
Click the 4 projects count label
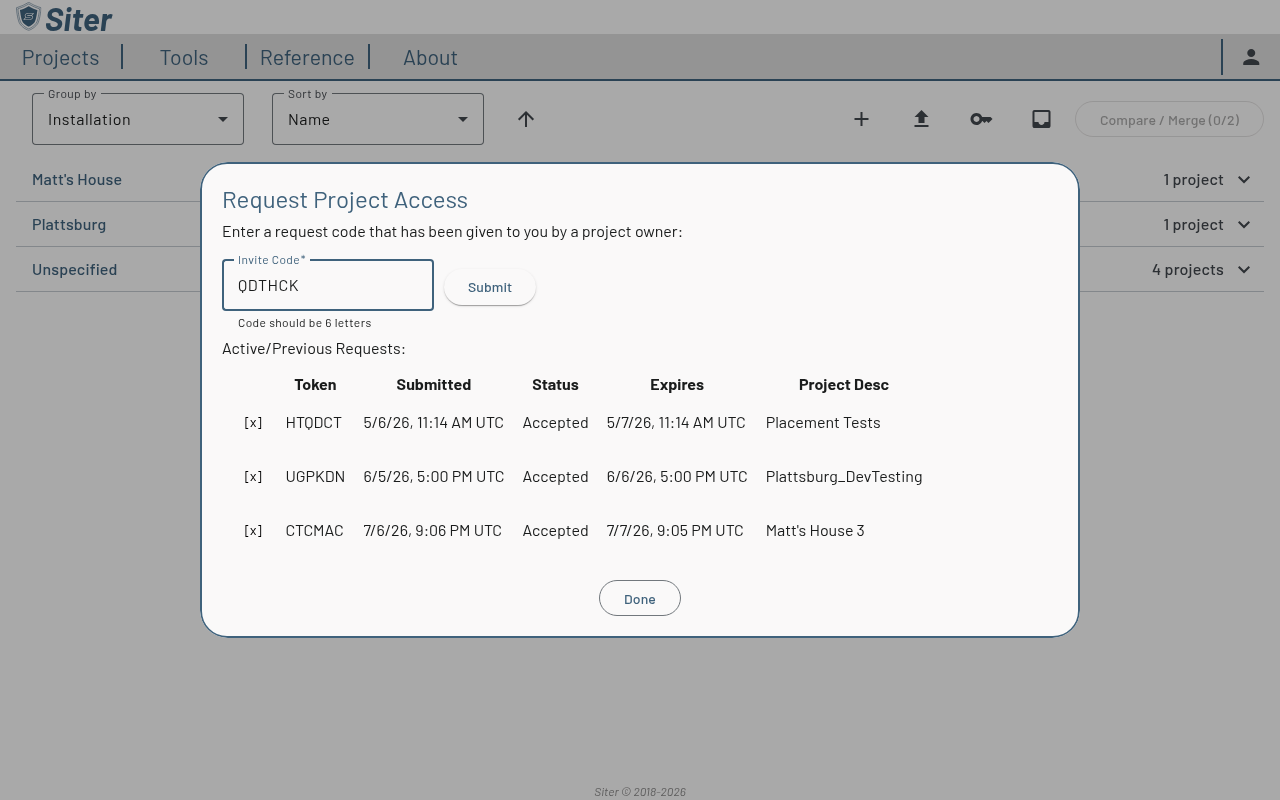1188,269
